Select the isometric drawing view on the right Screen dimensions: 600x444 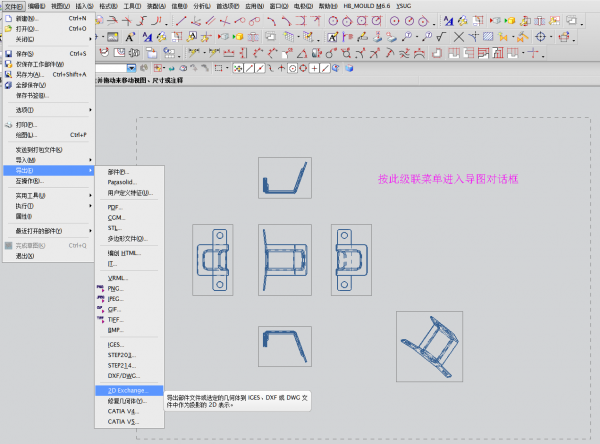(429, 346)
